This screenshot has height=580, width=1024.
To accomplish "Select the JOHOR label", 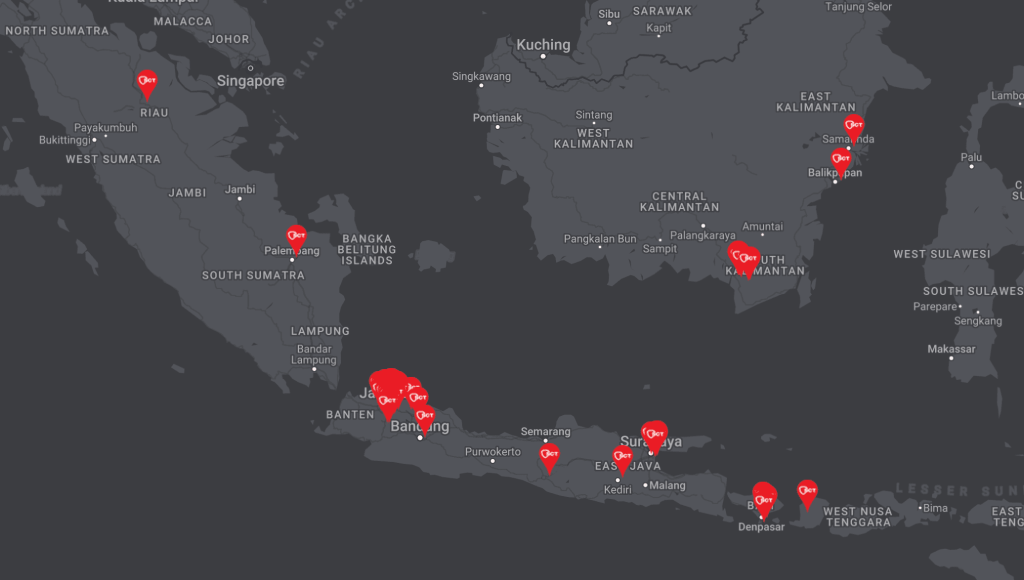I will (229, 39).
